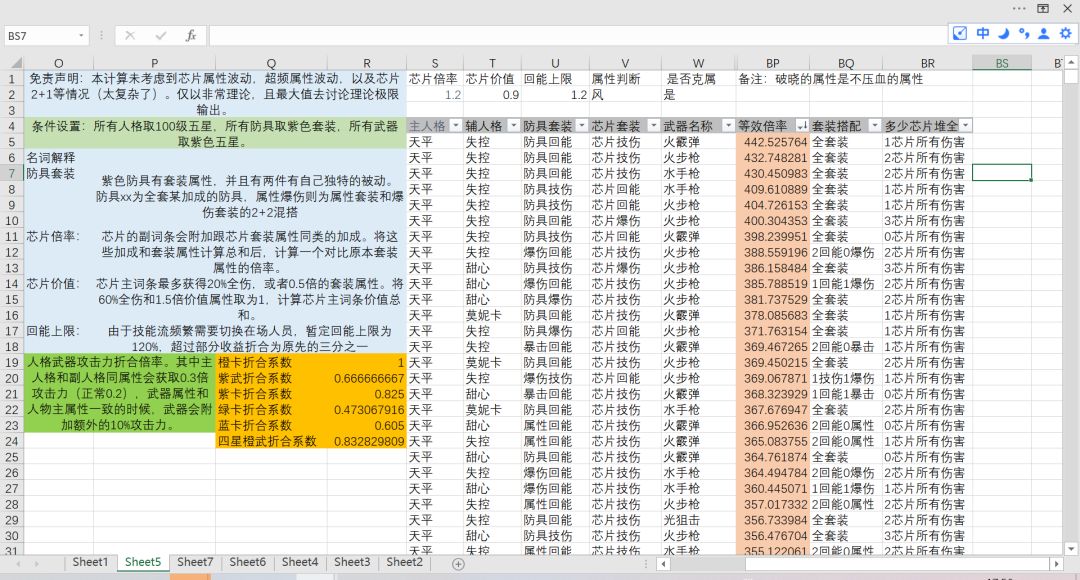Select the 芯片倍率 value cell 1.2

point(435,94)
